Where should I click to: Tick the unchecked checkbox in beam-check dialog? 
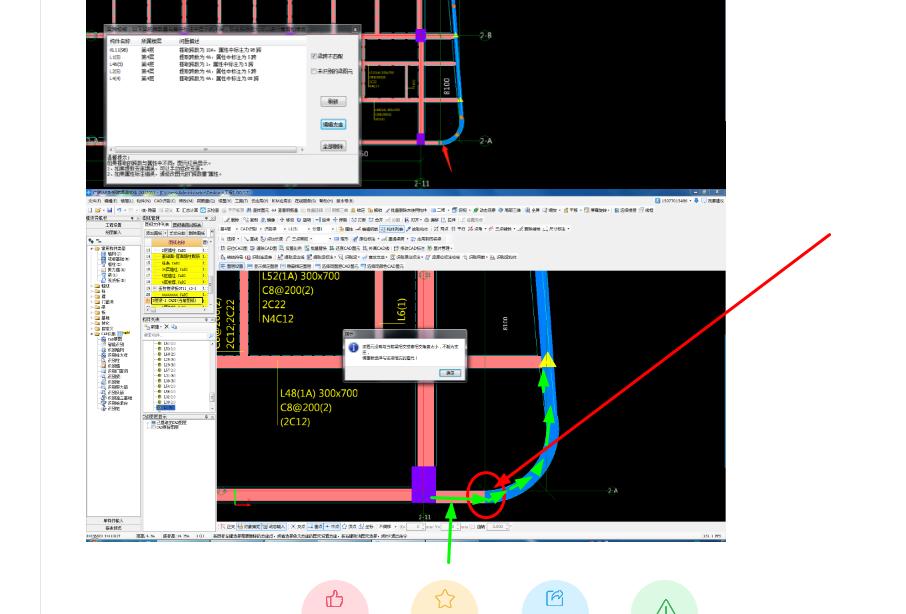pos(314,71)
